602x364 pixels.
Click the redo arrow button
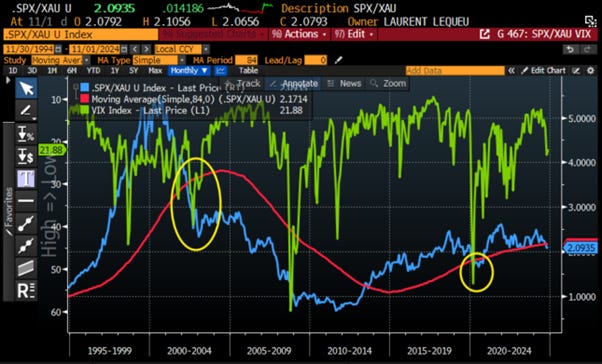pos(588,49)
